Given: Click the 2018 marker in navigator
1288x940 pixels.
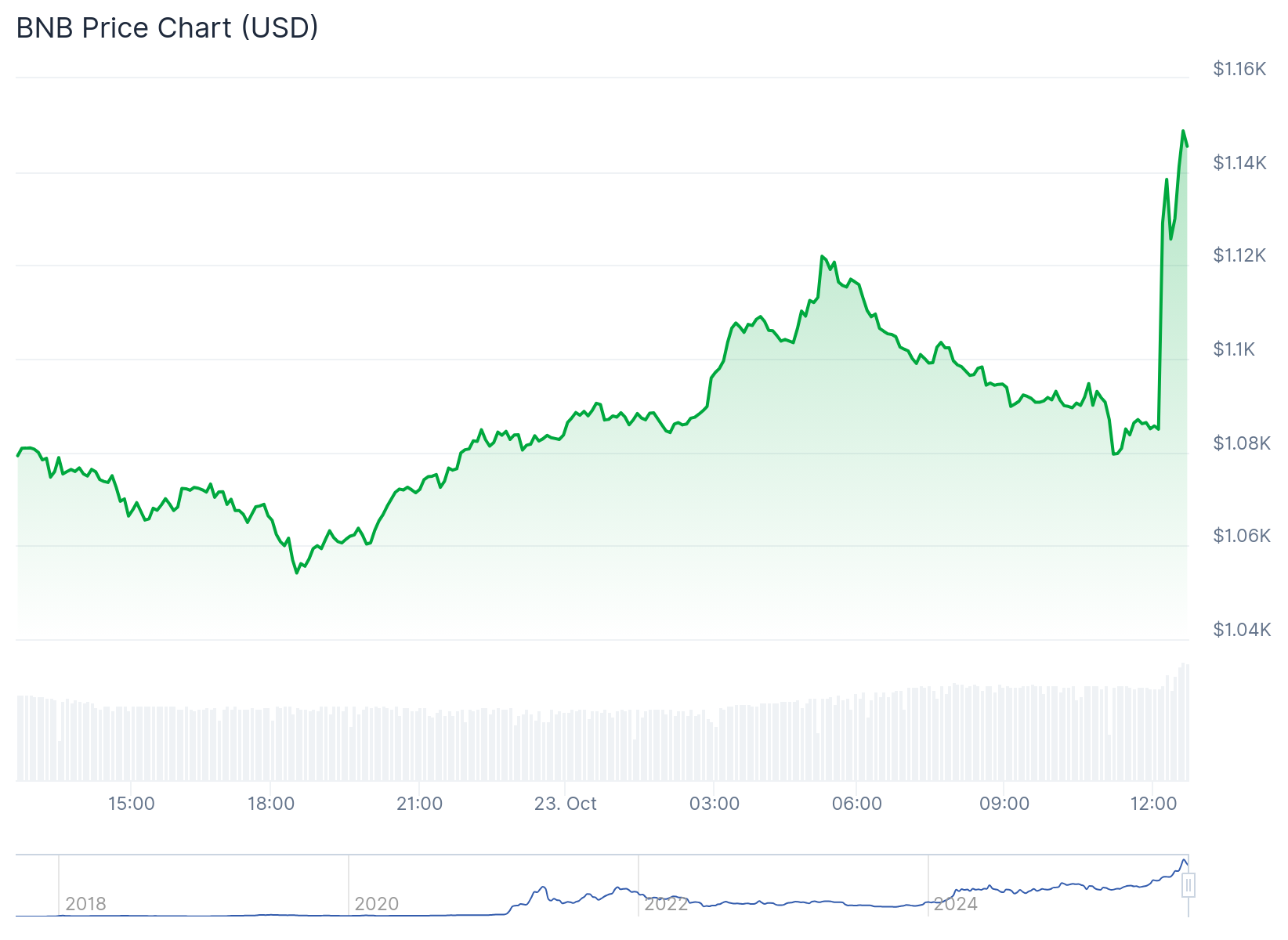Looking at the screenshot, I should click(x=85, y=904).
